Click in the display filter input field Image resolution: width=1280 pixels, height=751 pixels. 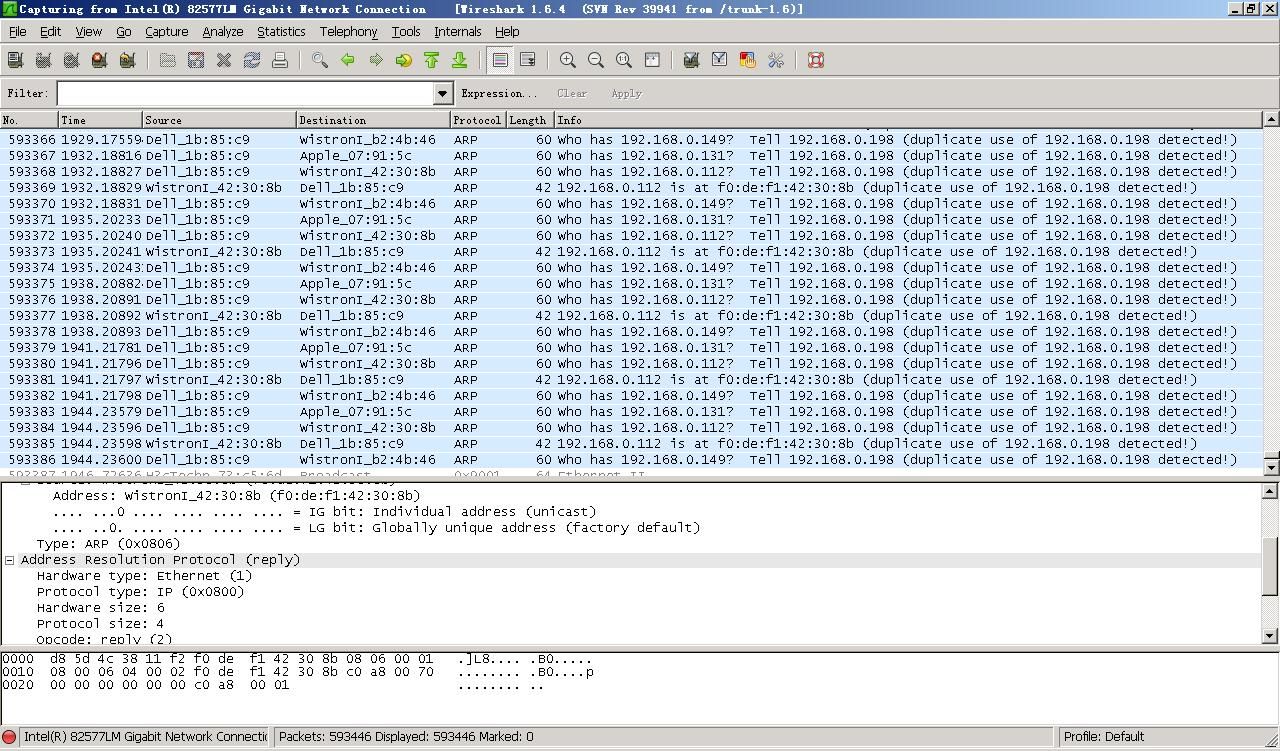point(245,93)
